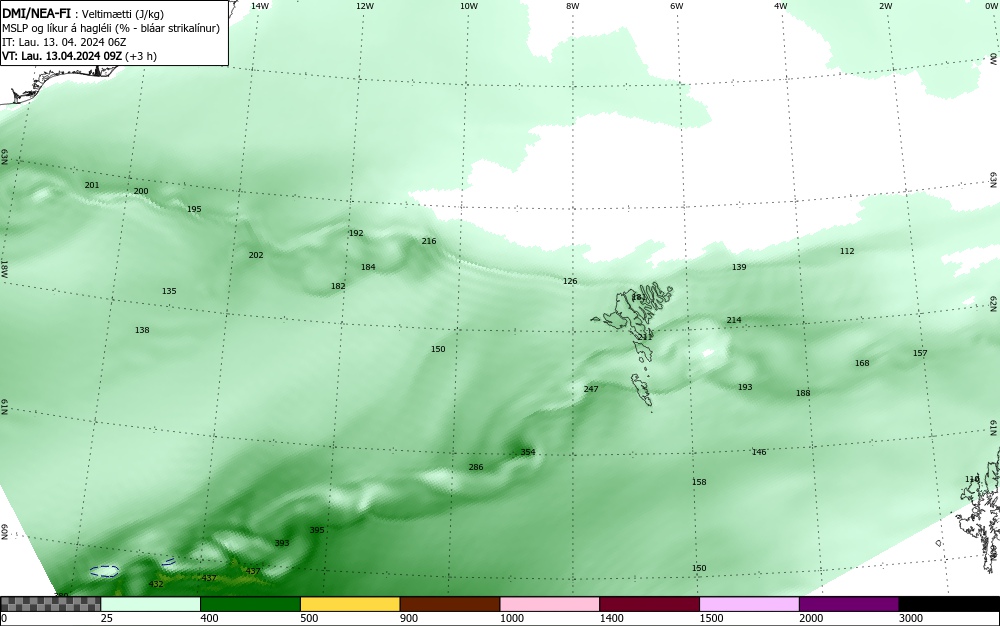The image size is (1000, 626).
Task: Click the map value '184'
Action: (368, 266)
